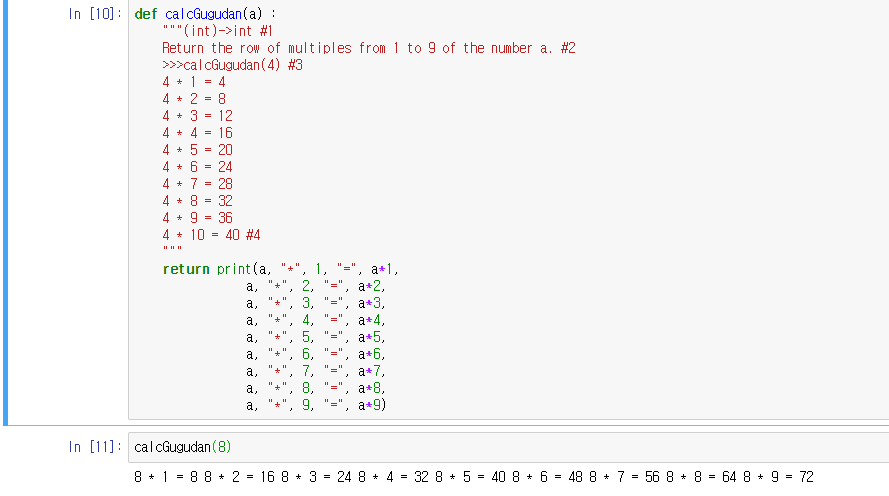Click docstring line '4 * 7 = 28'

(197, 184)
